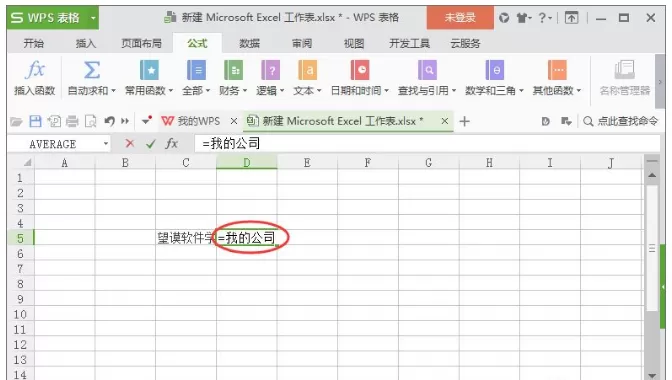Image resolution: width=672 pixels, height=380 pixels.
Task: Expand the 财务 dropdown arrow
Action: [x=245, y=91]
